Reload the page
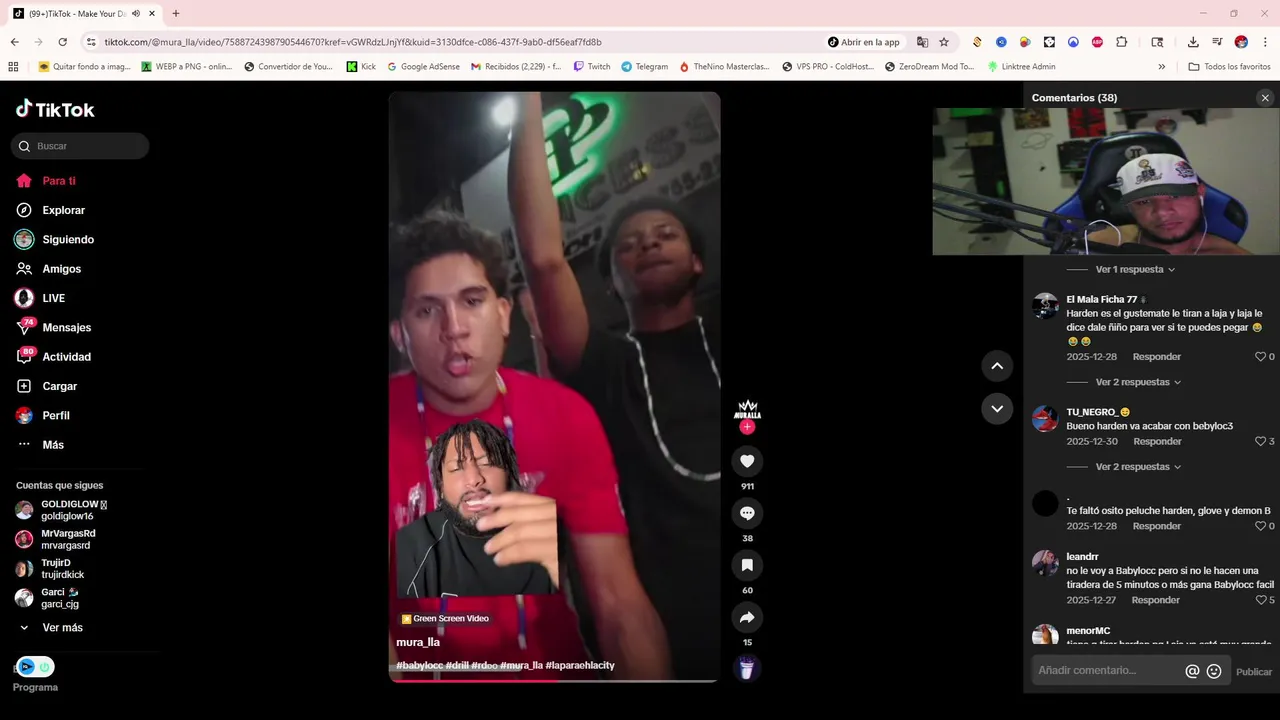 [x=62, y=42]
